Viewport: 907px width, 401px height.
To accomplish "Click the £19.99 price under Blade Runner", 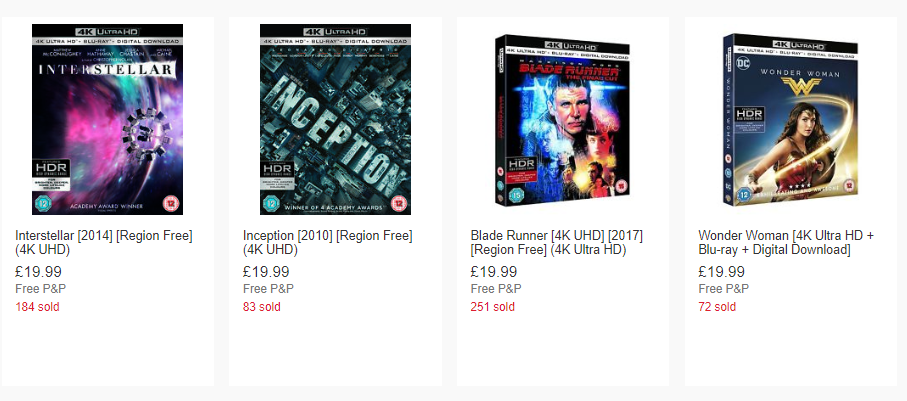I will (x=494, y=272).
